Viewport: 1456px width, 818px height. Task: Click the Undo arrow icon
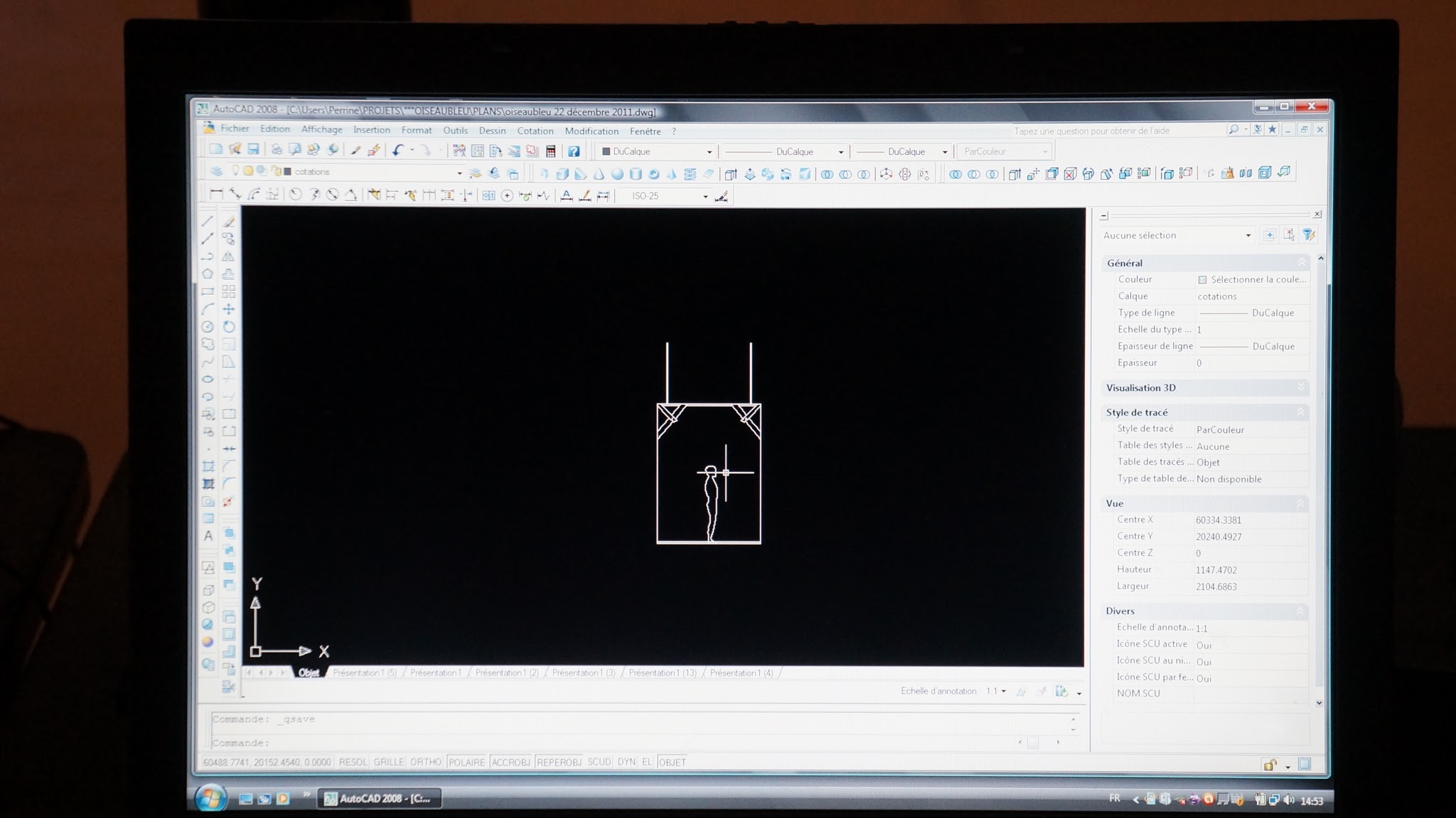pos(398,150)
